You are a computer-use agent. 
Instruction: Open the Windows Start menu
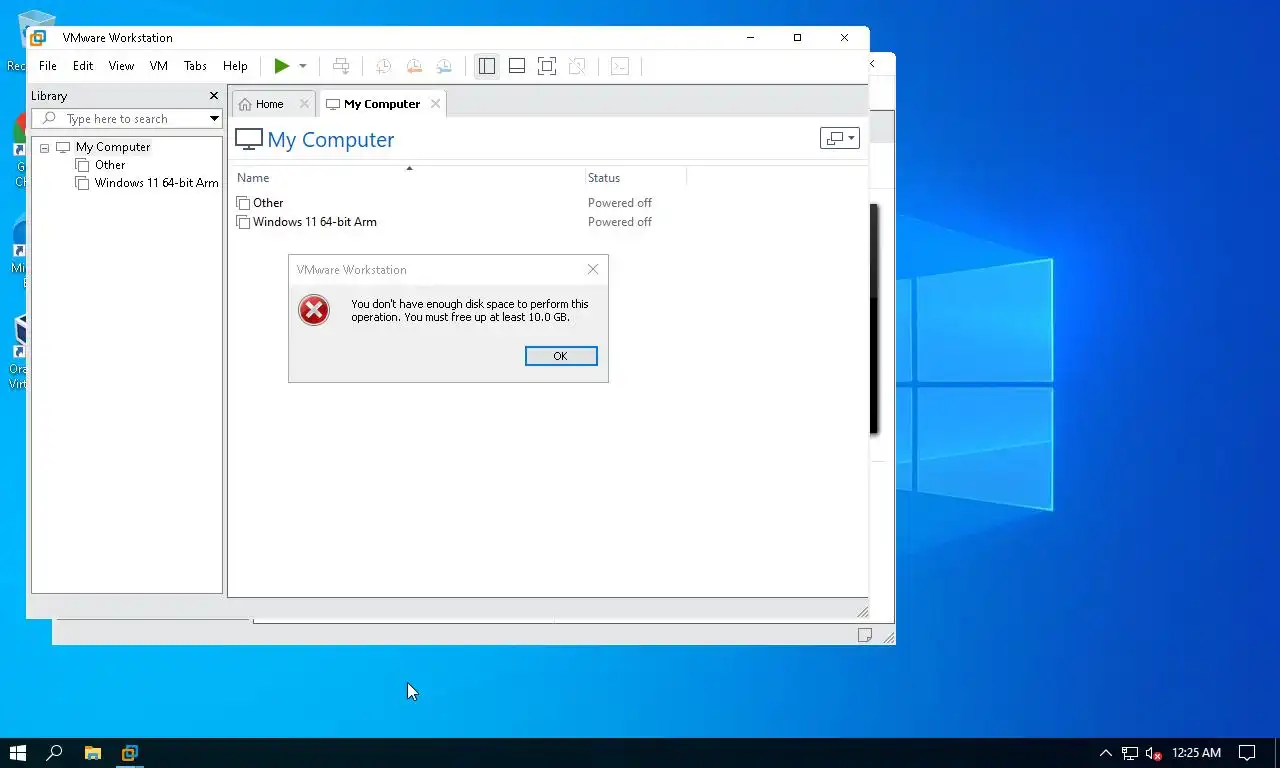17,753
